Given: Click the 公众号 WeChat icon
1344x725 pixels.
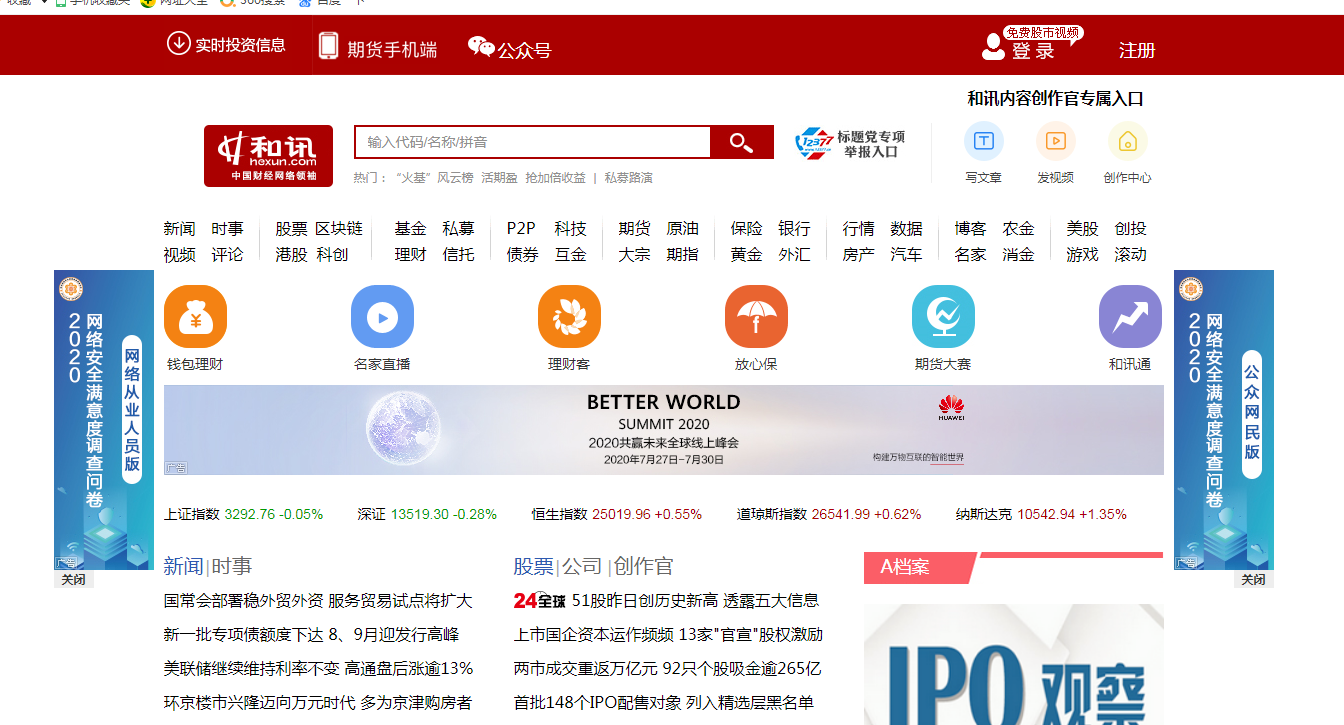Looking at the screenshot, I should tap(481, 47).
